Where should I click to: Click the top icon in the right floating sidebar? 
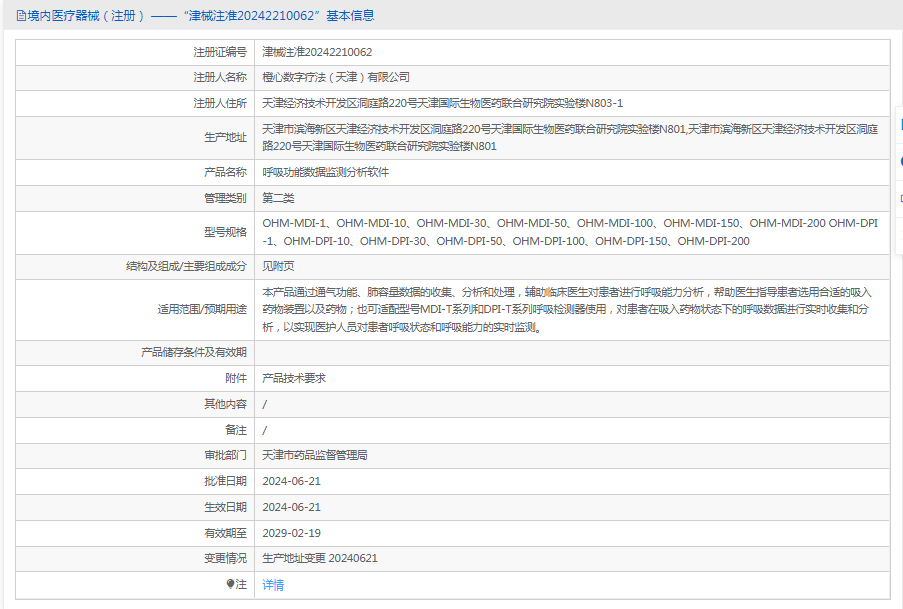(899, 125)
